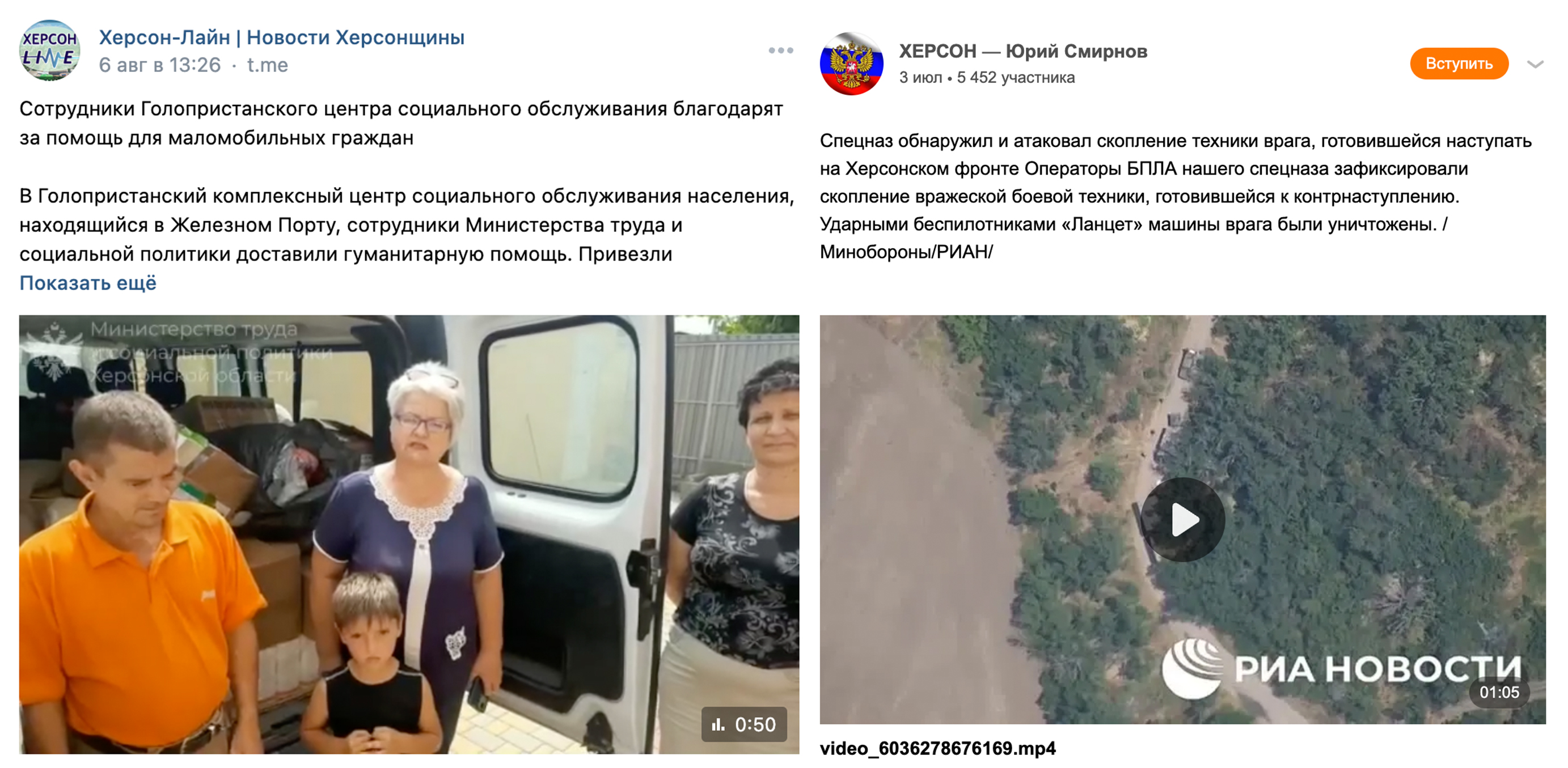Click the РИА Новости logo watermark

[1341, 668]
